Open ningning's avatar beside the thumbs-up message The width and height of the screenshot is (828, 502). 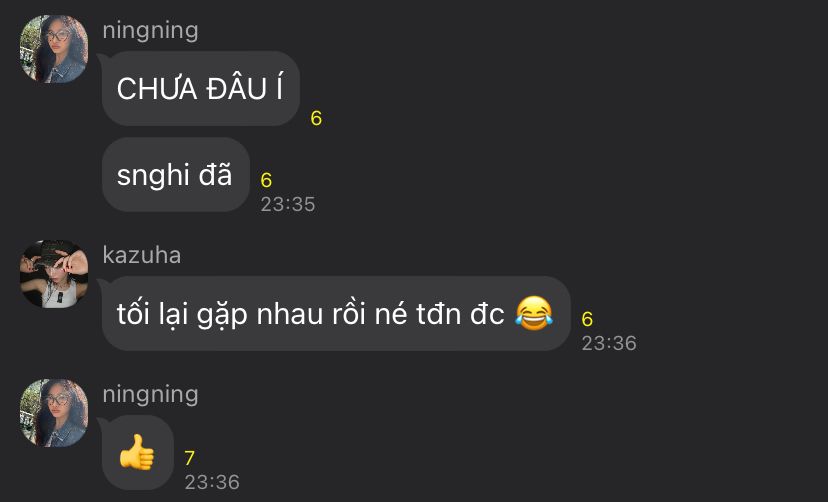pos(54,413)
